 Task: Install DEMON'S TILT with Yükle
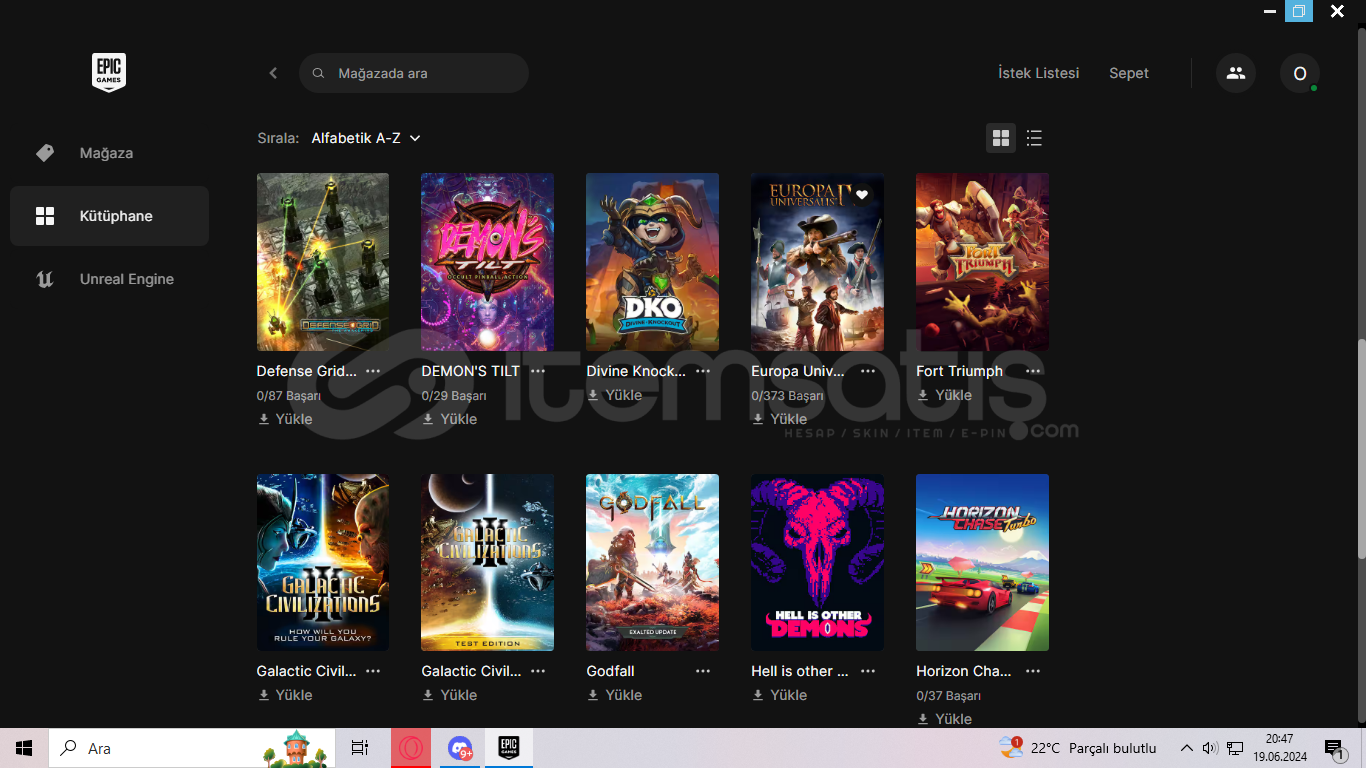[450, 419]
